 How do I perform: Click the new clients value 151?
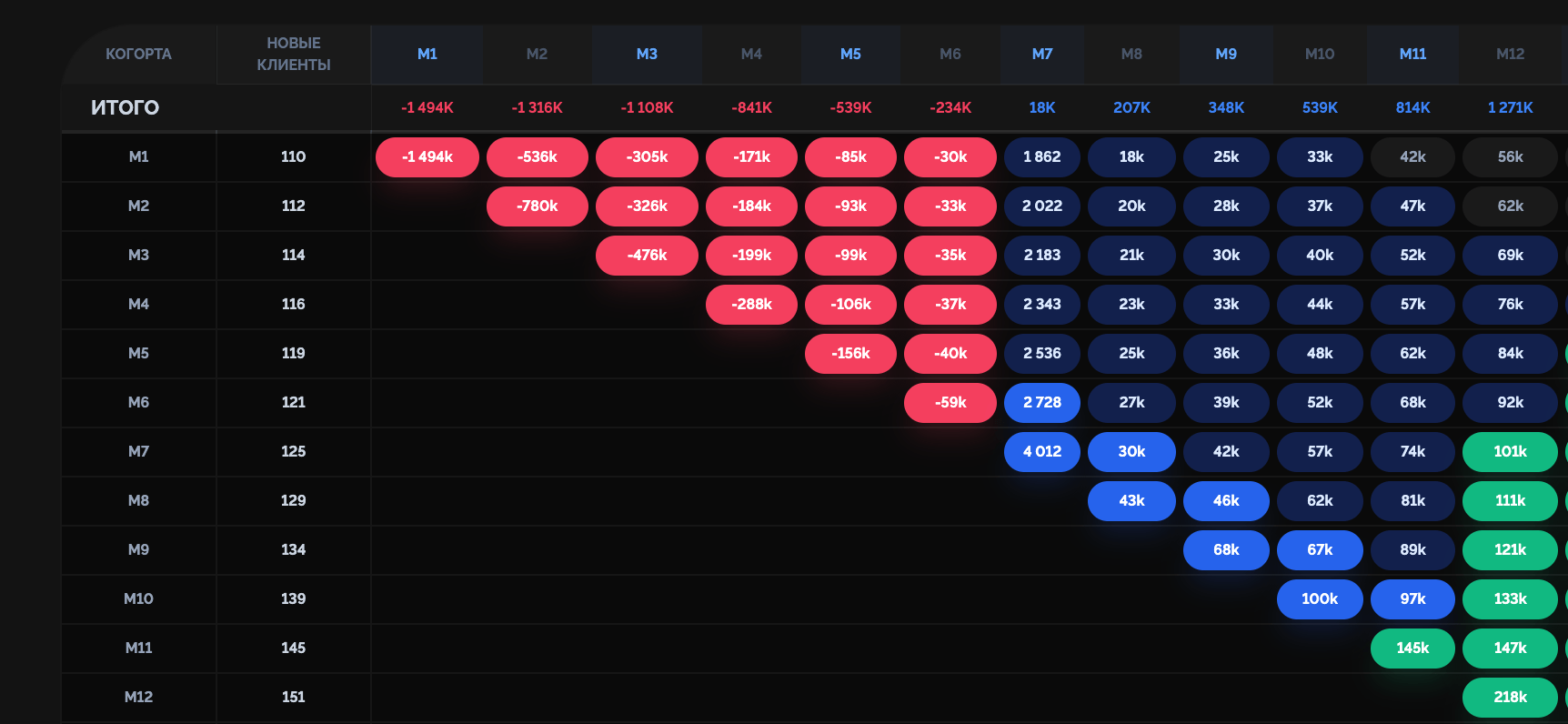293,698
